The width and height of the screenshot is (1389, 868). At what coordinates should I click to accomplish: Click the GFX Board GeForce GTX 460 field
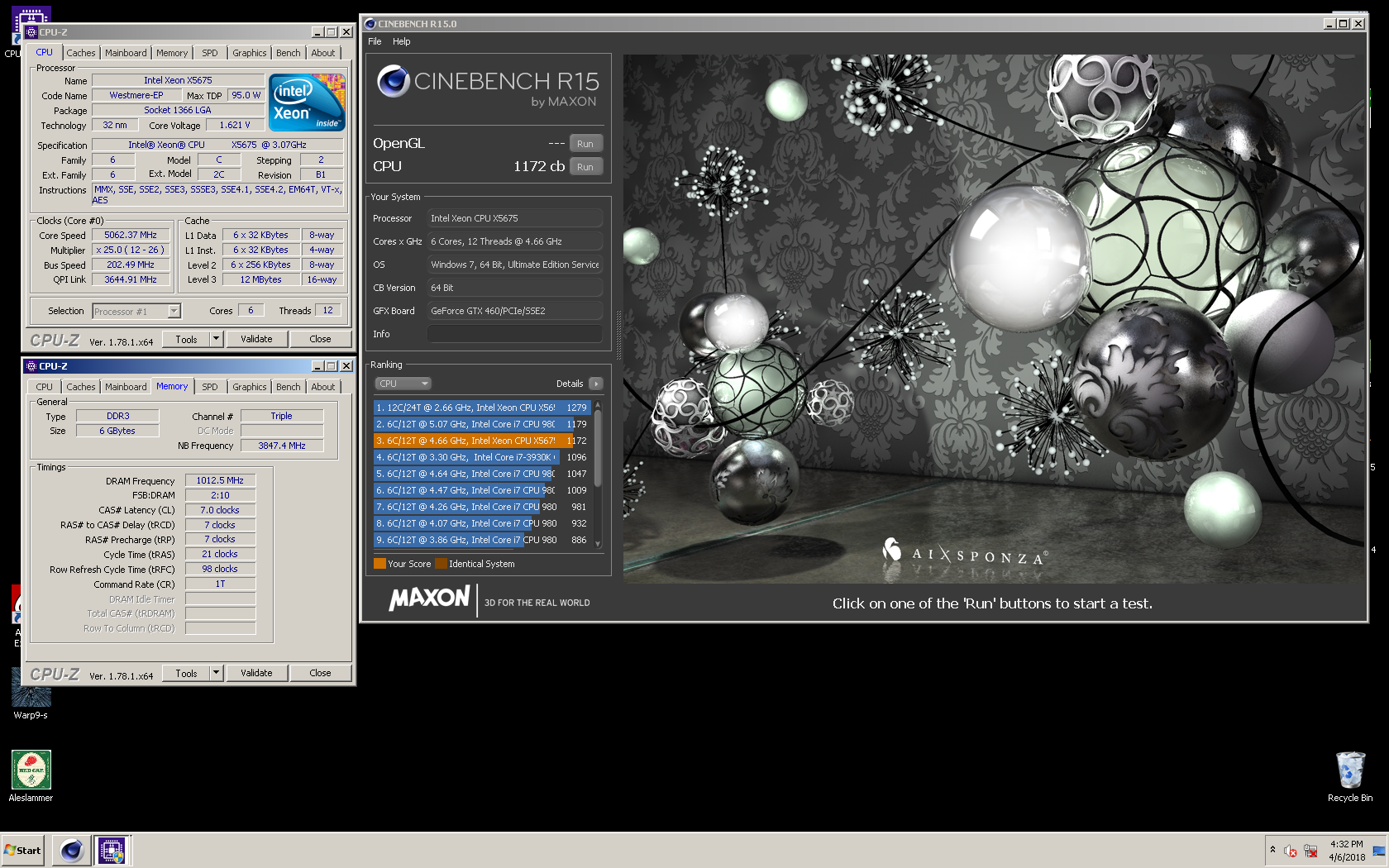point(514,311)
